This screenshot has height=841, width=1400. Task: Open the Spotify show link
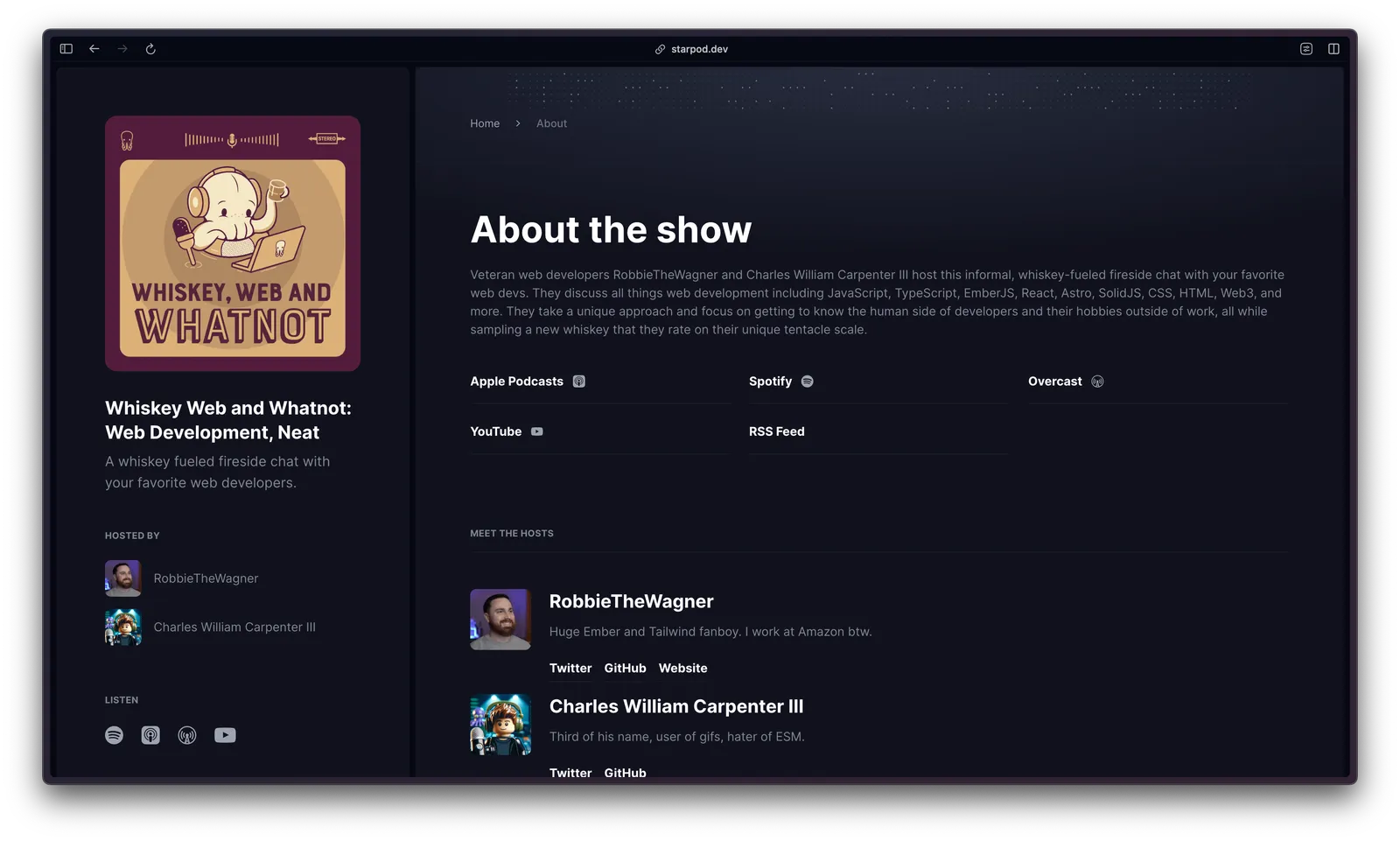[780, 382]
